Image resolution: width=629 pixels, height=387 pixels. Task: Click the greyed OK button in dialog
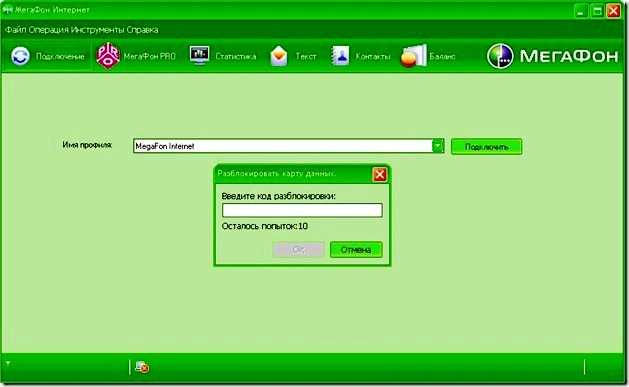coord(298,250)
